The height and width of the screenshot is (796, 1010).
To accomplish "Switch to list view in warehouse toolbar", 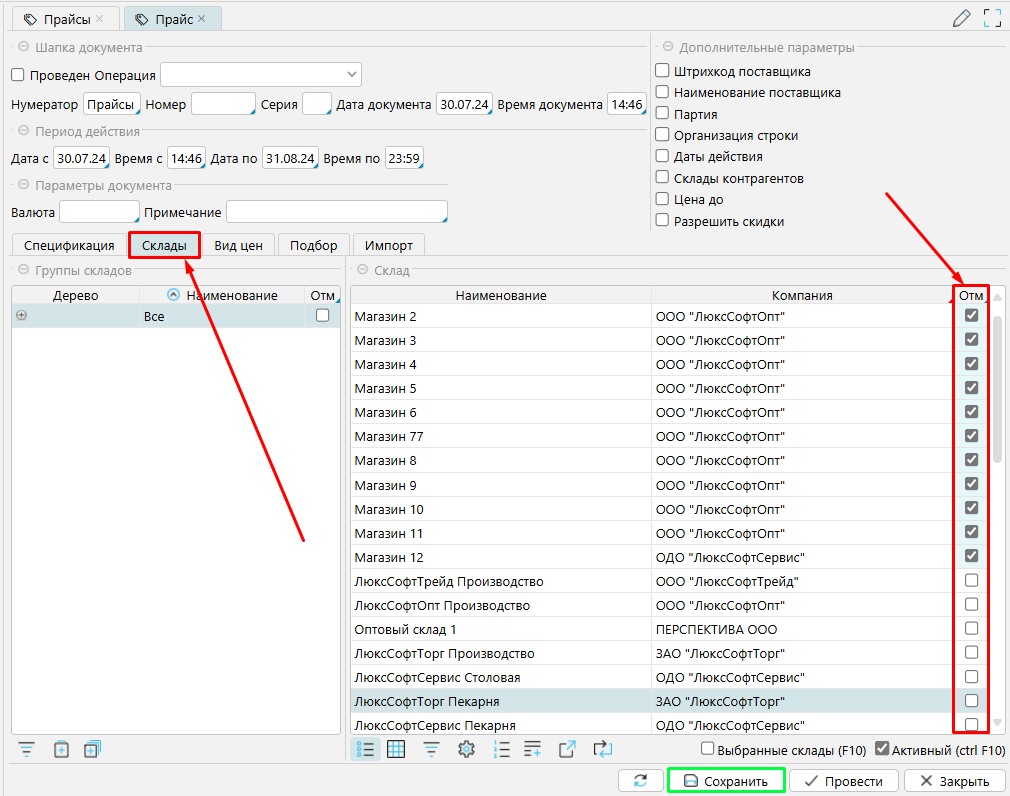I will [x=366, y=749].
